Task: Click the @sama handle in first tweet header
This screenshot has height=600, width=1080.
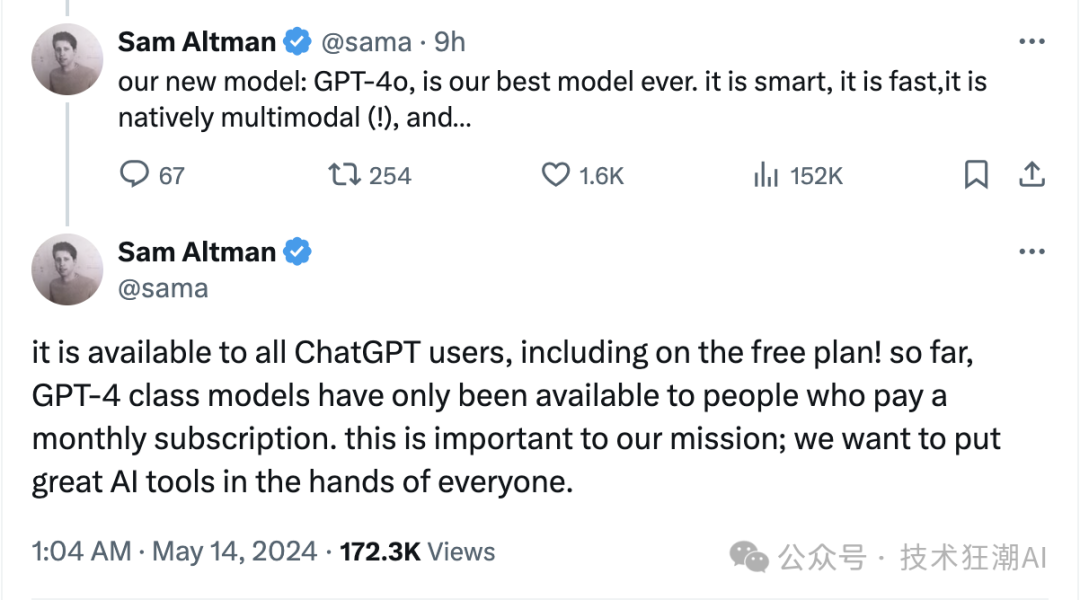Action: click(x=365, y=42)
